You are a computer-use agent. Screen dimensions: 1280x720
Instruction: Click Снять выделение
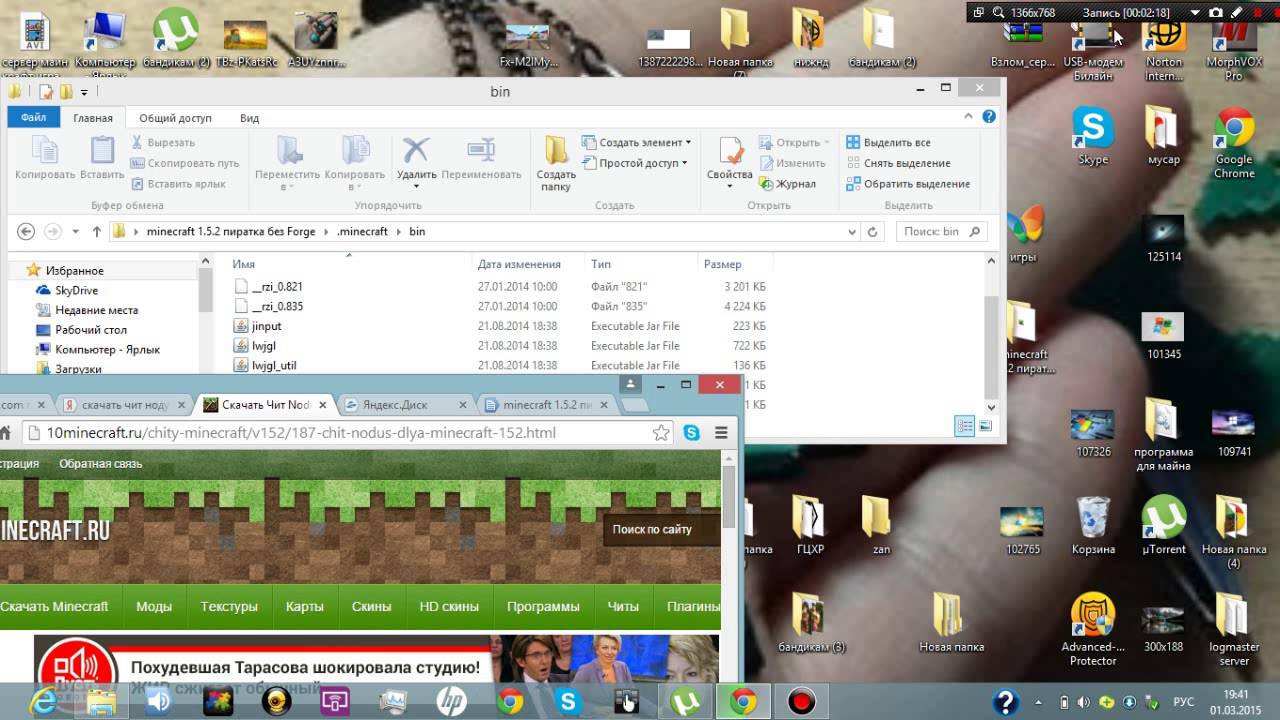[x=898, y=163]
